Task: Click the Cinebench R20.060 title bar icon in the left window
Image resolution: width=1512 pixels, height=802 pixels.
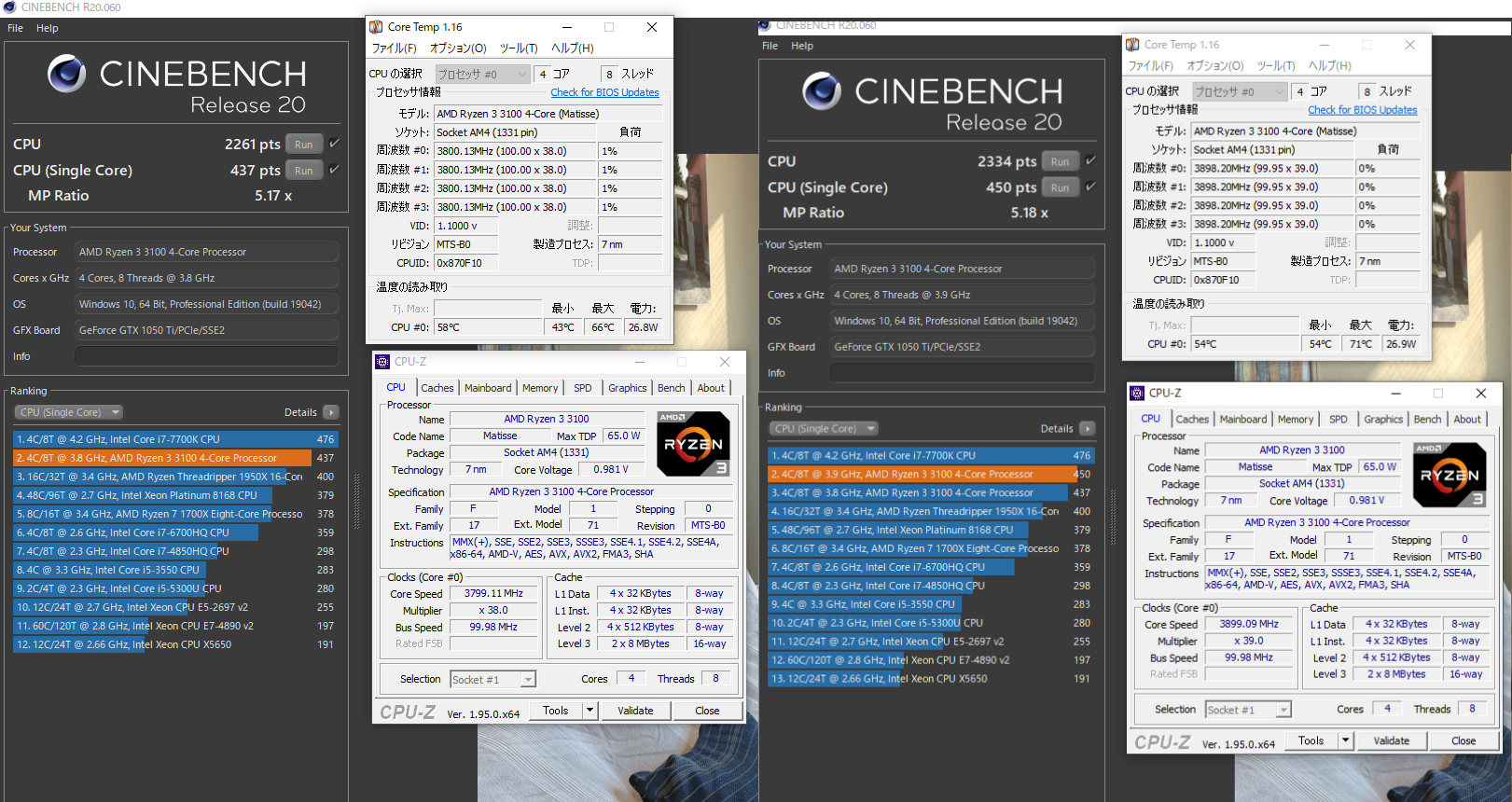Action: 9,7
